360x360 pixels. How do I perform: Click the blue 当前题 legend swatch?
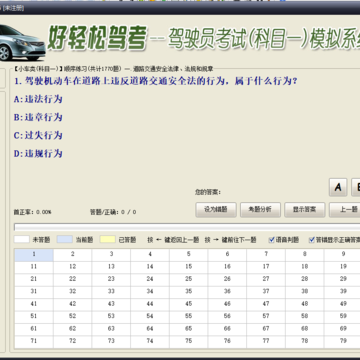coord(65,239)
